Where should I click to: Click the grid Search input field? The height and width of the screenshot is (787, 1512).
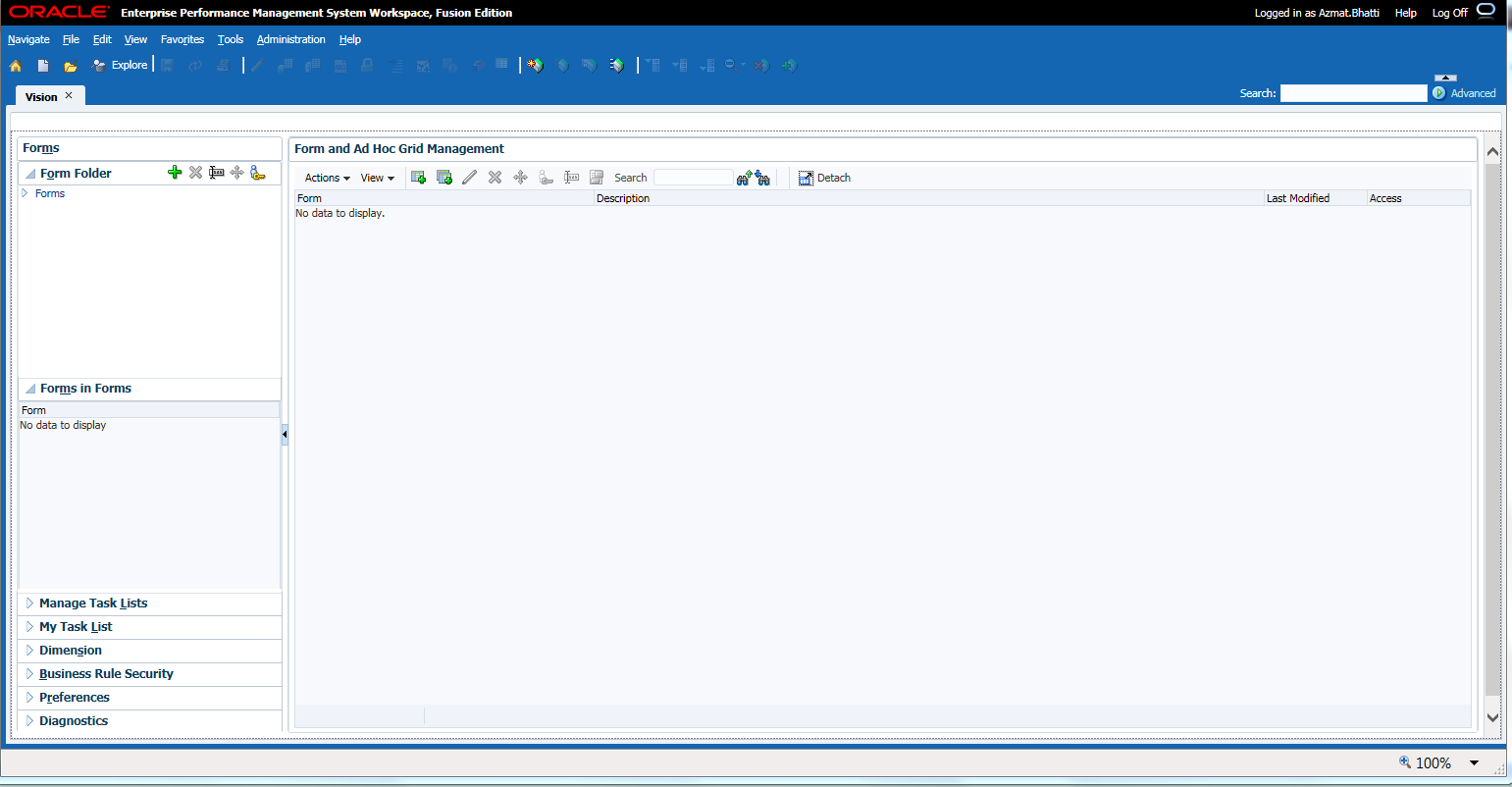(x=693, y=178)
